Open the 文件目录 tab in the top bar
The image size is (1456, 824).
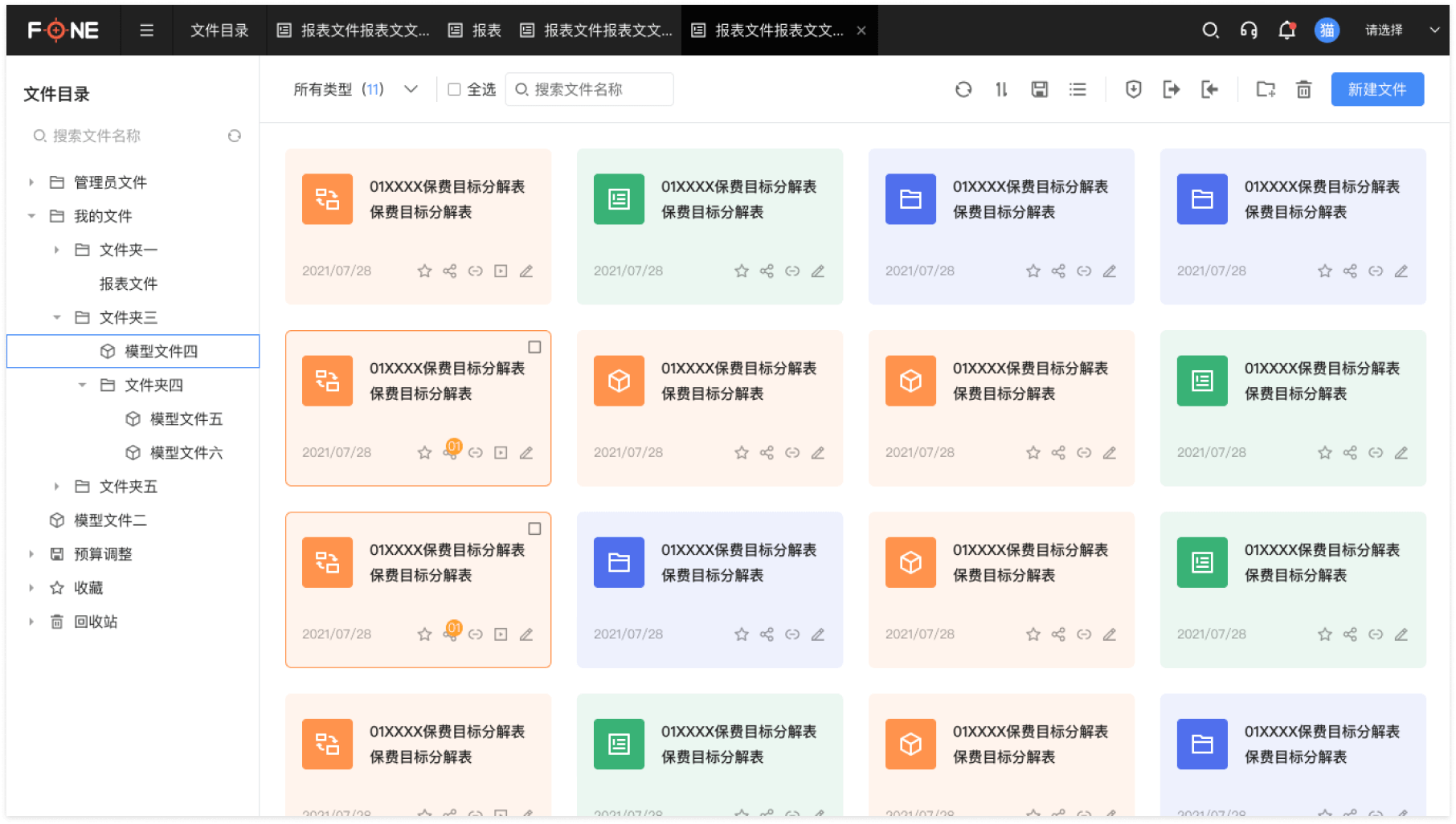point(219,31)
